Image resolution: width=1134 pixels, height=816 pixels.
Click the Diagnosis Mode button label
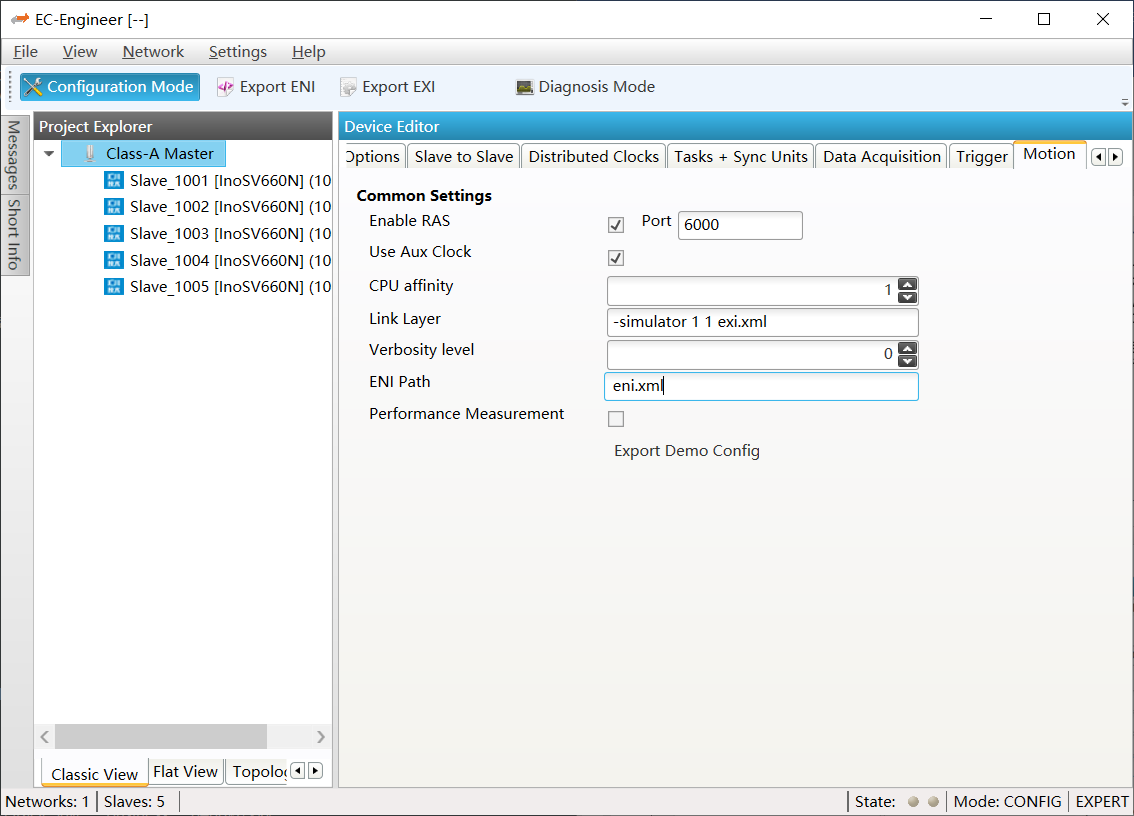tap(597, 87)
